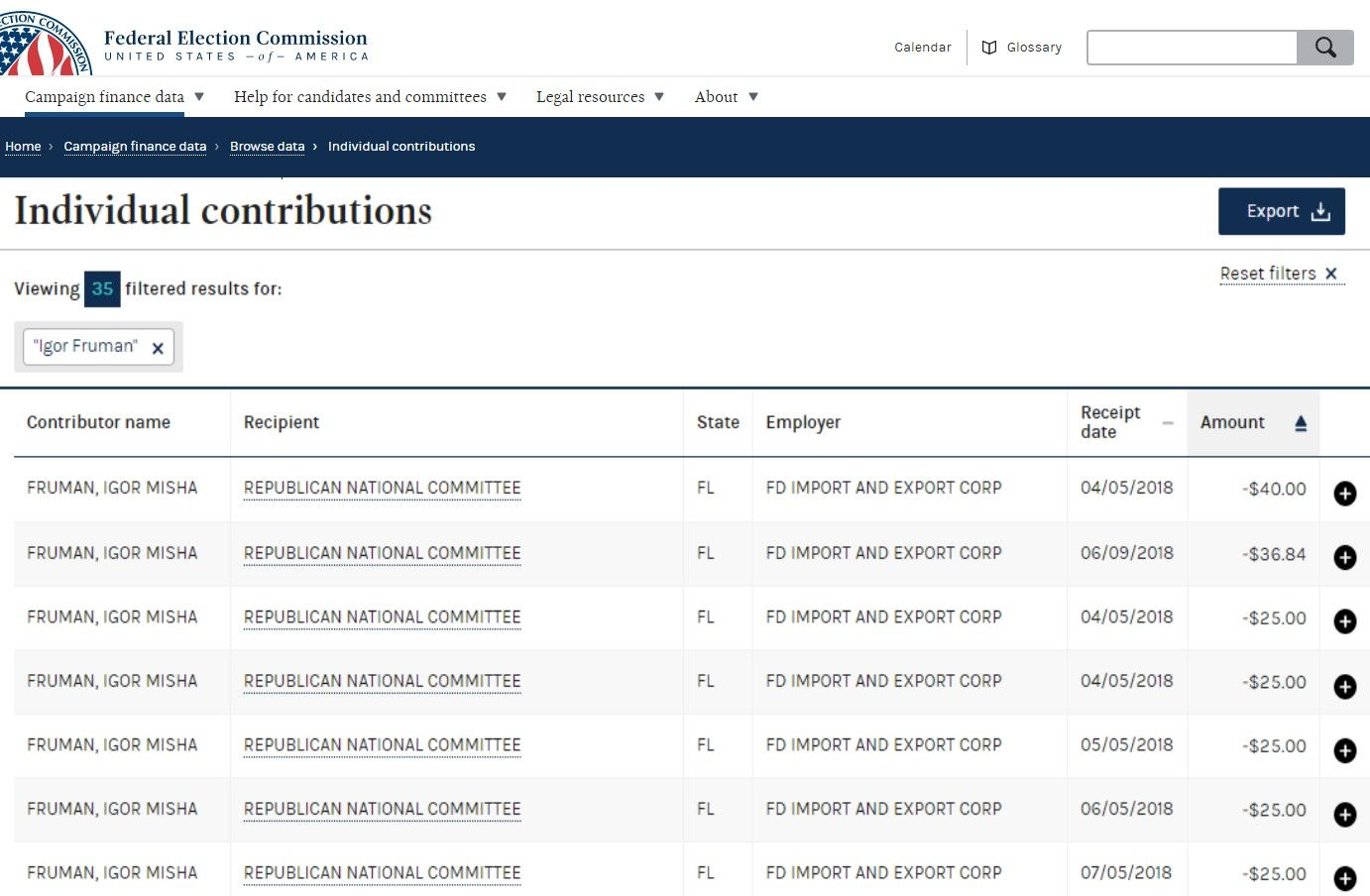
Task: Open Republican National Committee link in 07/05/2018 row
Action: coord(383,873)
